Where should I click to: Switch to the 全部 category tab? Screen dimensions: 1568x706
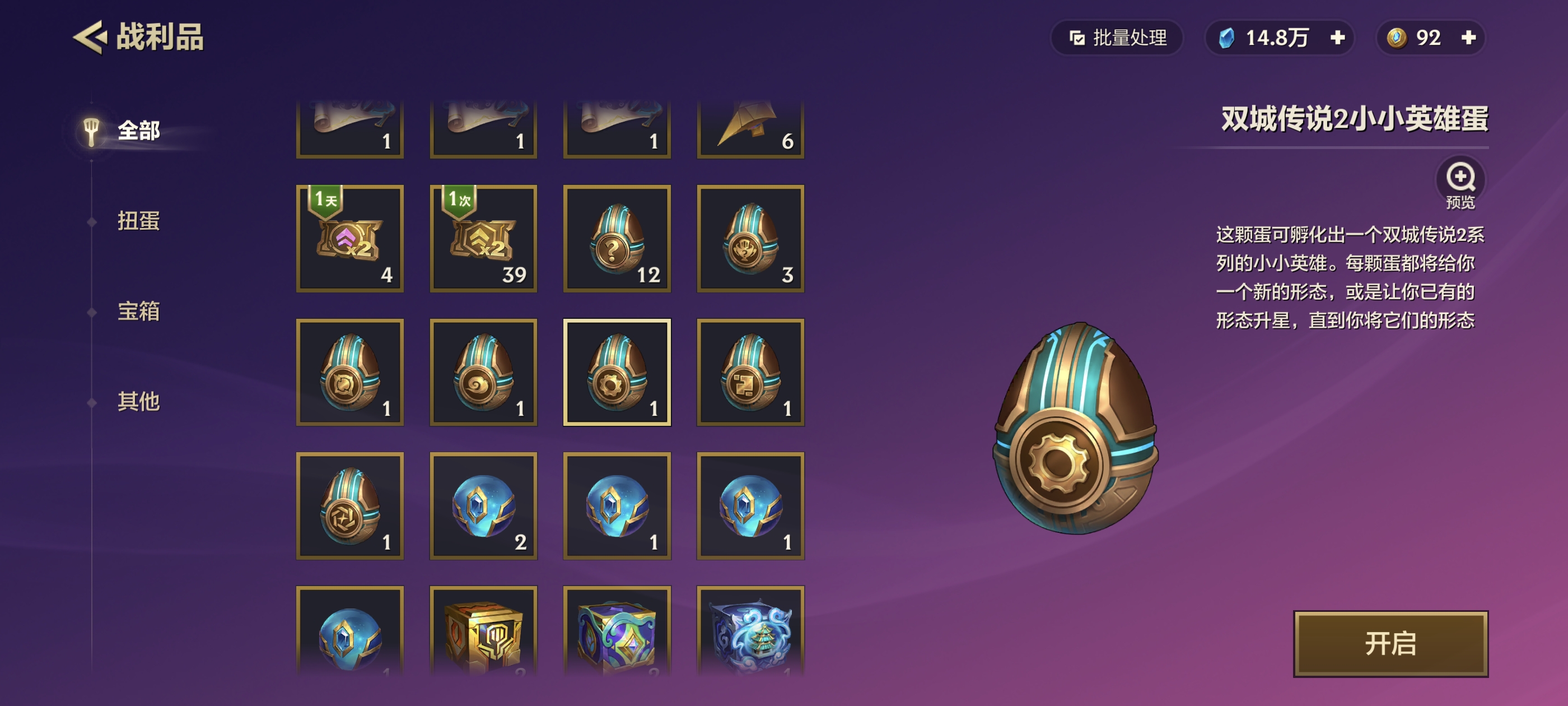[139, 131]
